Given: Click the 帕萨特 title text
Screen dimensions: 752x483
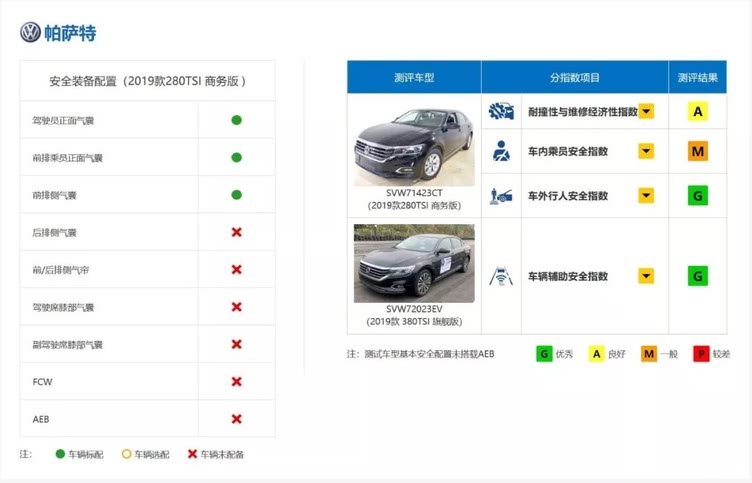Looking at the screenshot, I should click(70, 33).
